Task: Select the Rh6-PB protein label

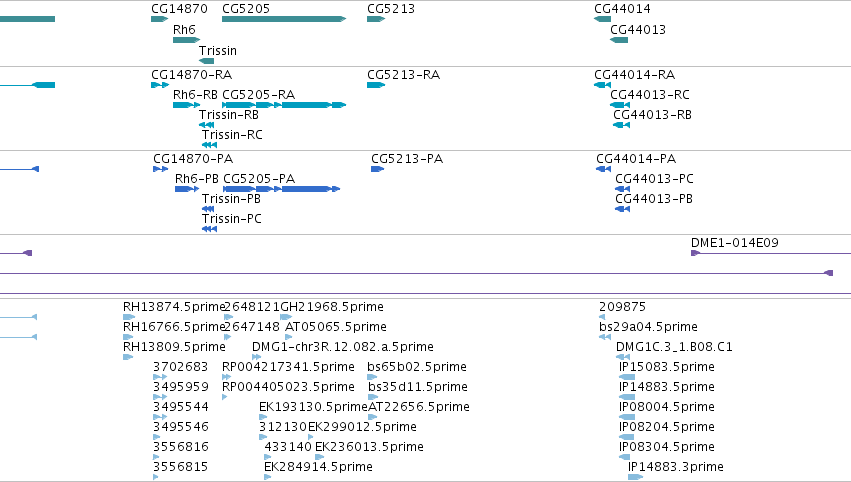Action: click(x=196, y=179)
